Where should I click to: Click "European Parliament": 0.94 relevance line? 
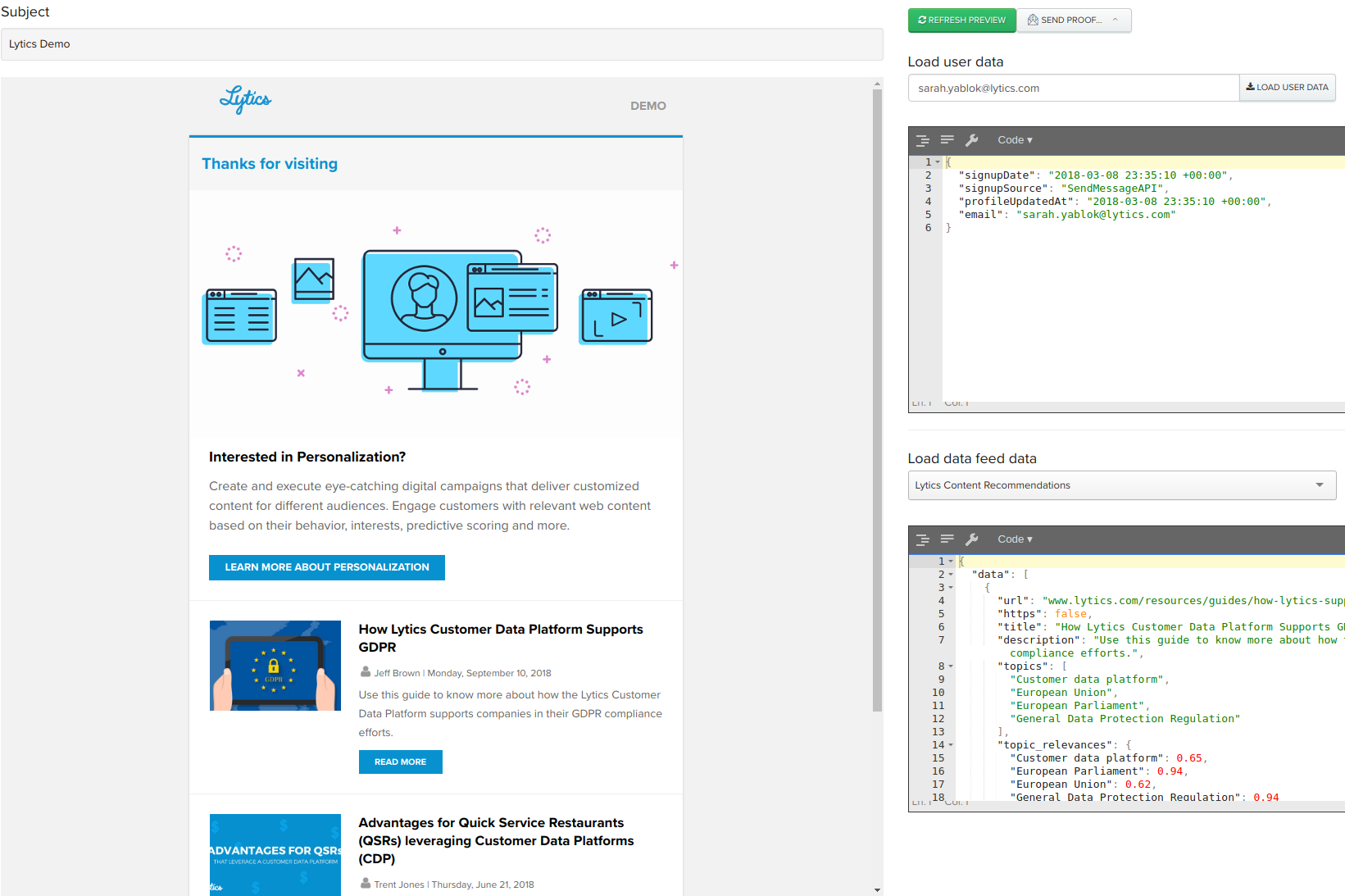[1099, 771]
